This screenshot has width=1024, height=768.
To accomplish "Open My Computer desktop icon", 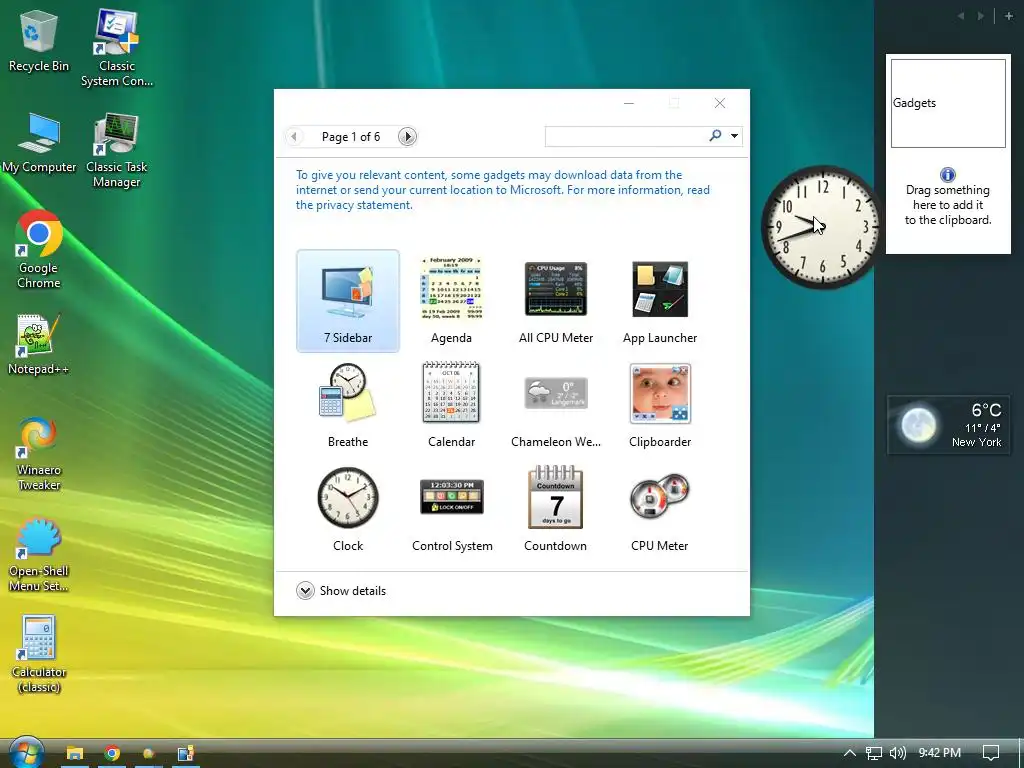I will [39, 143].
